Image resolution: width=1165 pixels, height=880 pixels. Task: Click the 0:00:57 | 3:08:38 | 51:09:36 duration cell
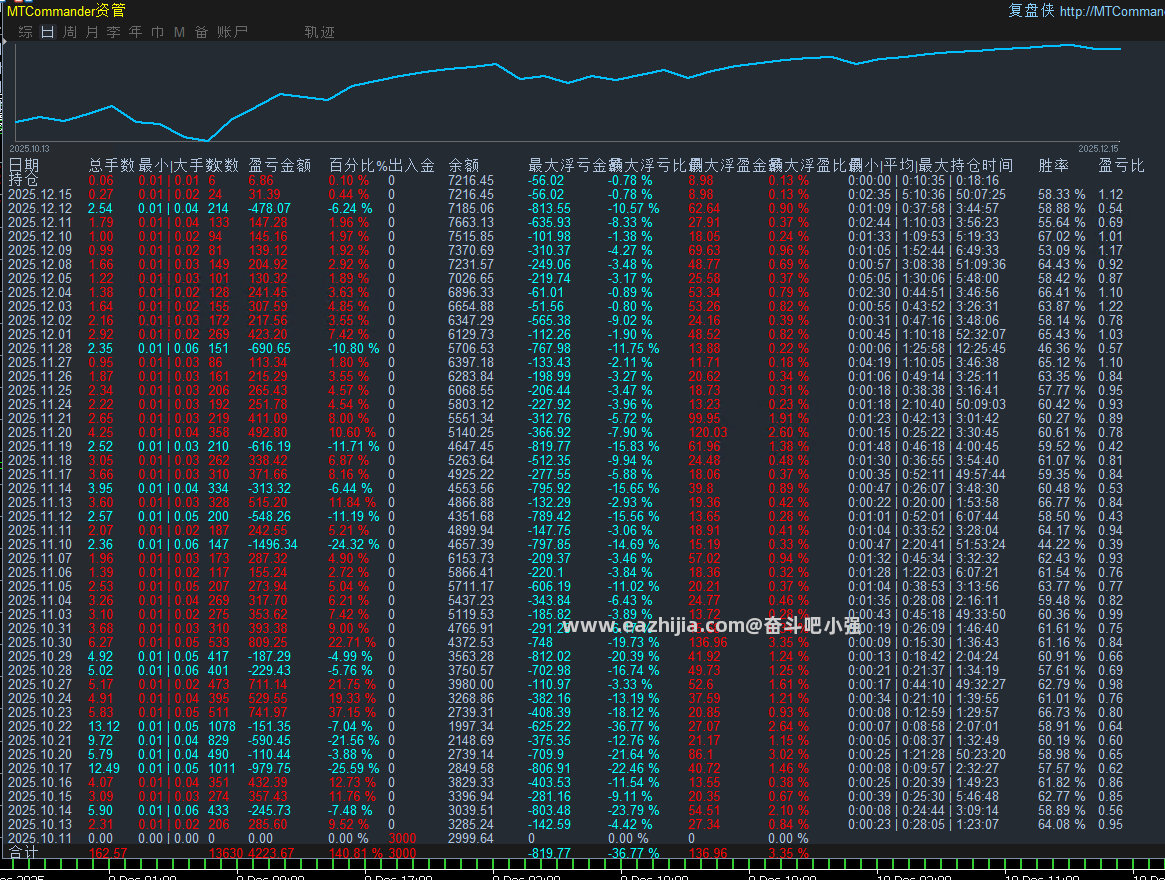[927, 264]
